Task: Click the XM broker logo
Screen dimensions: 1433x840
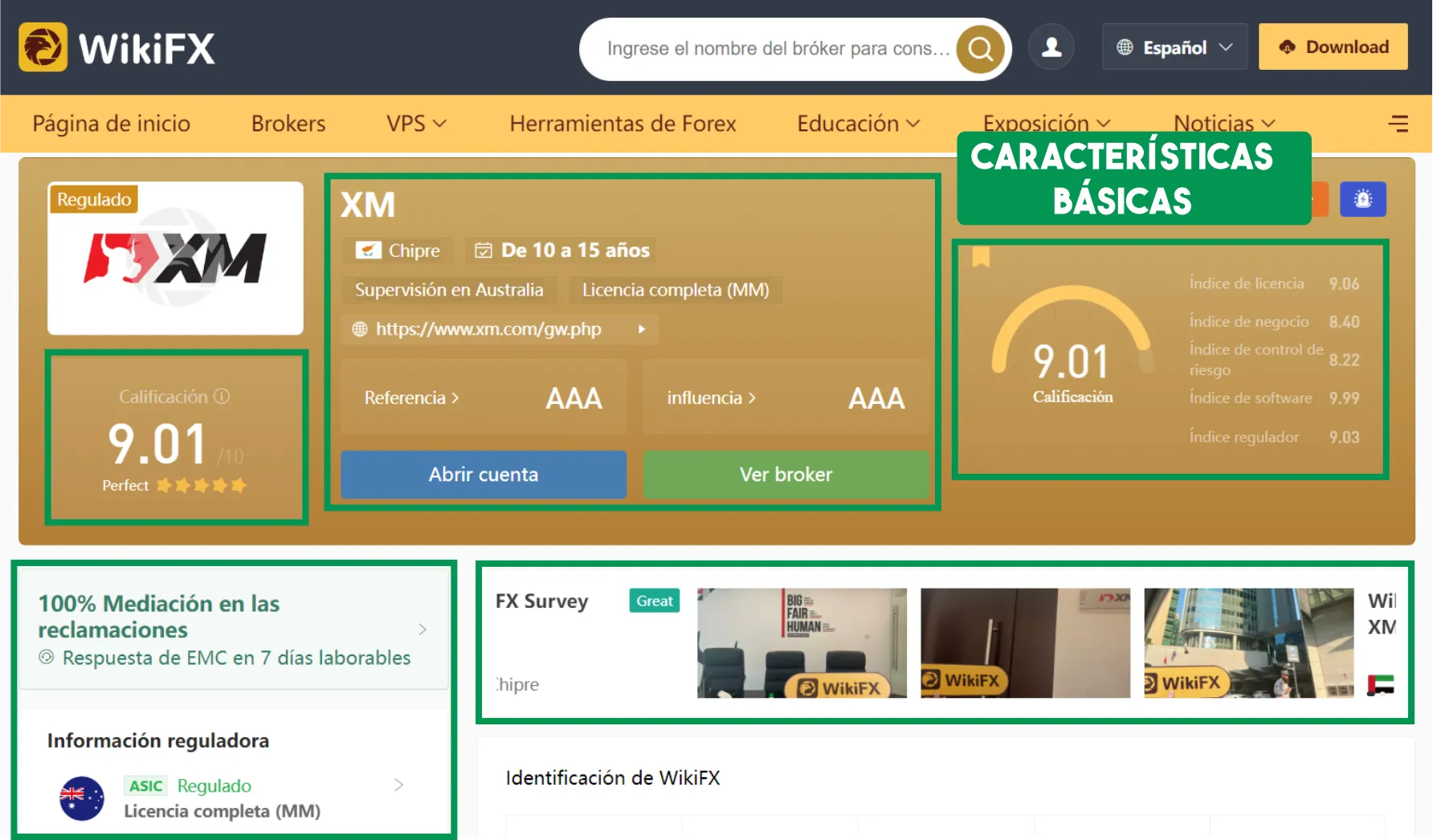Action: tap(175, 258)
